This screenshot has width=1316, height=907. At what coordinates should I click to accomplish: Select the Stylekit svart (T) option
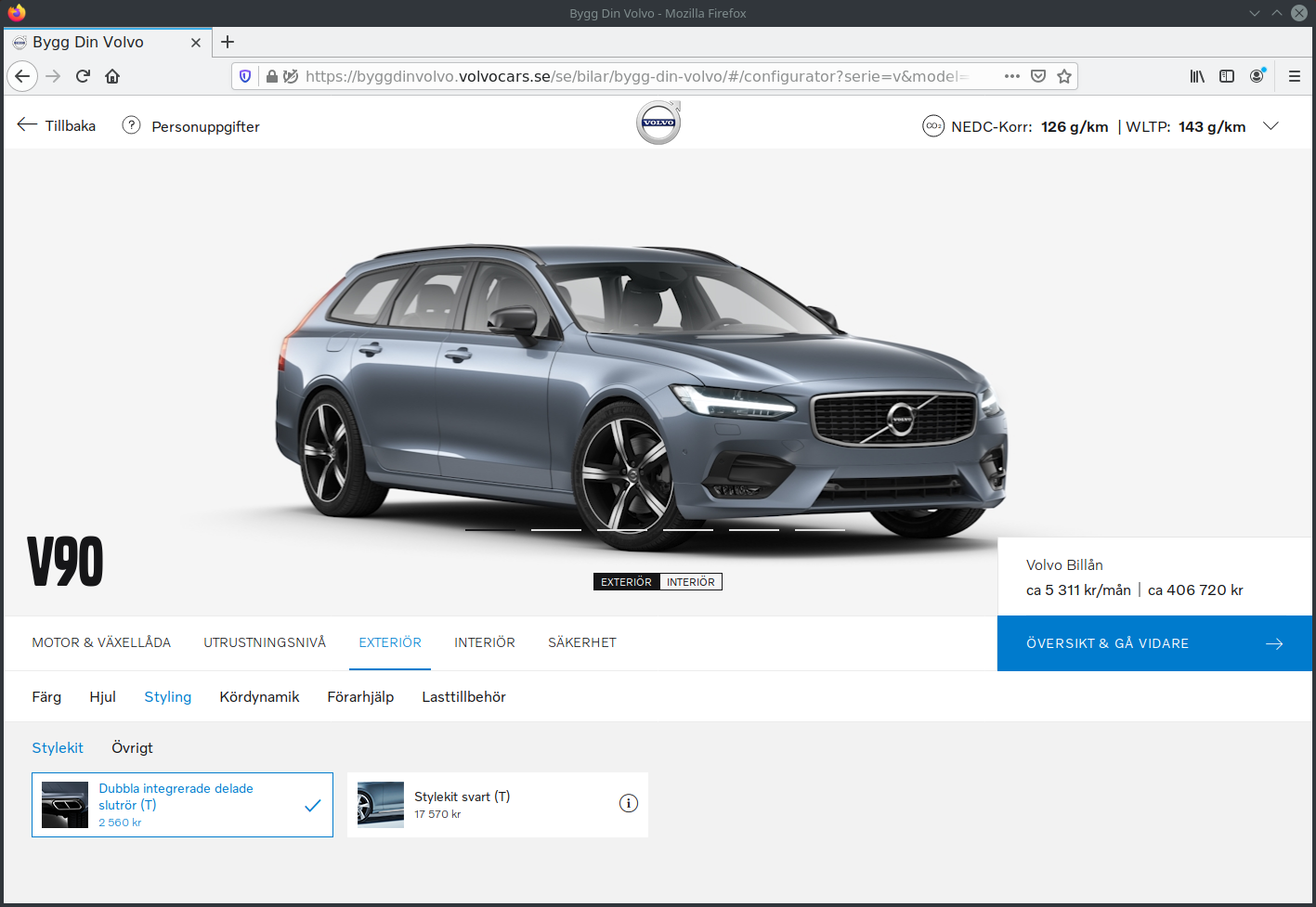coord(498,805)
